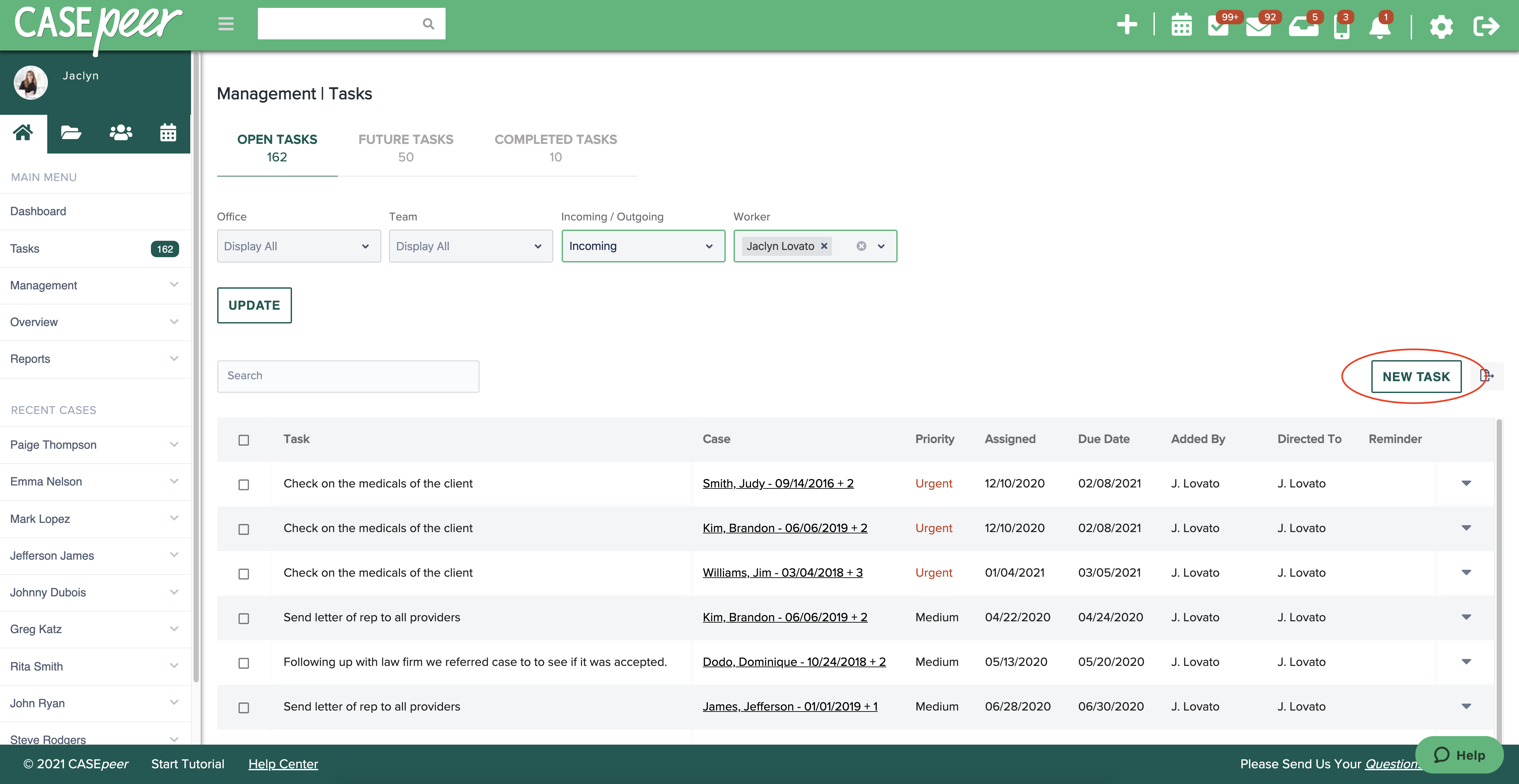Open the calendar from the top toolbar
This screenshot has width=1519, height=784.
[x=1181, y=26]
